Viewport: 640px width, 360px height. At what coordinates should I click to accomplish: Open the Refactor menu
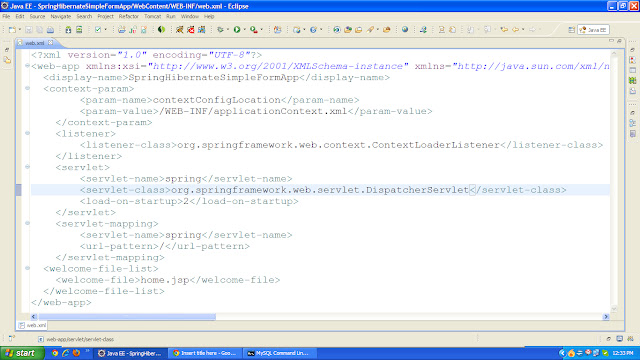129,17
